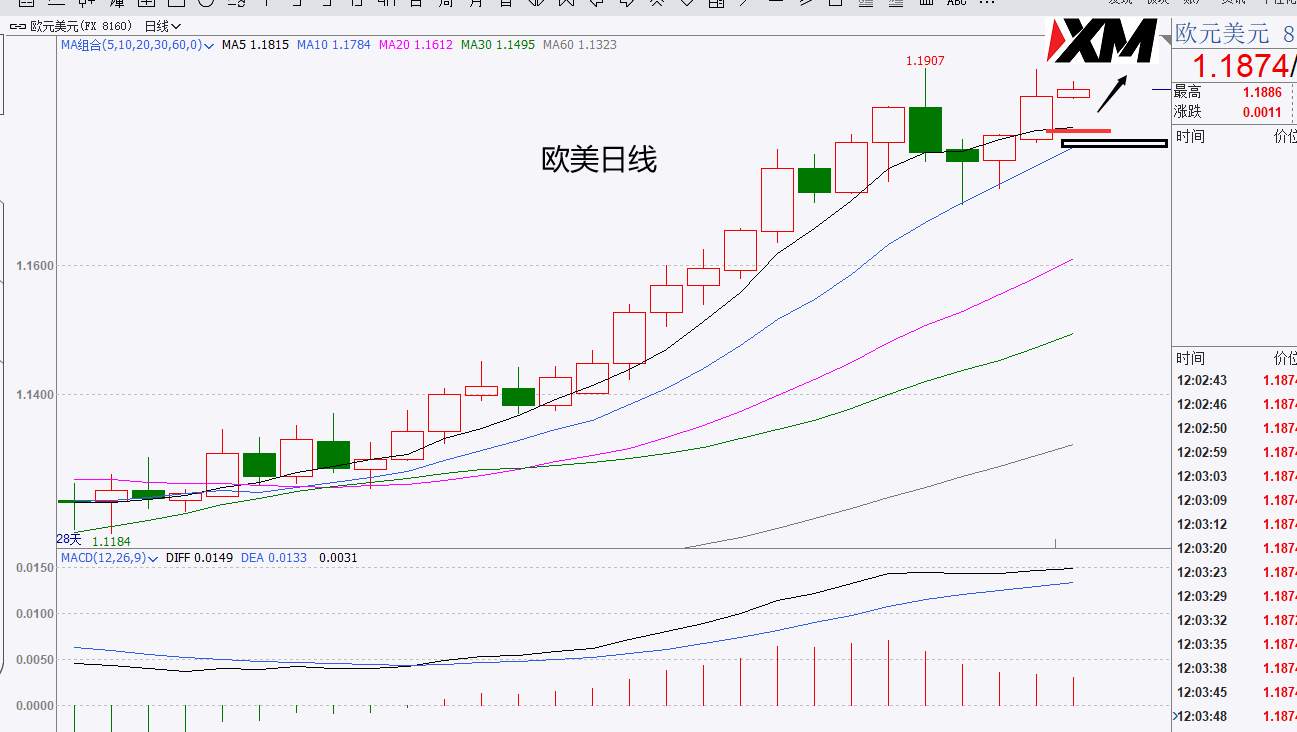
Task: Select the 12:02:43 tick row
Action: tap(1234, 380)
